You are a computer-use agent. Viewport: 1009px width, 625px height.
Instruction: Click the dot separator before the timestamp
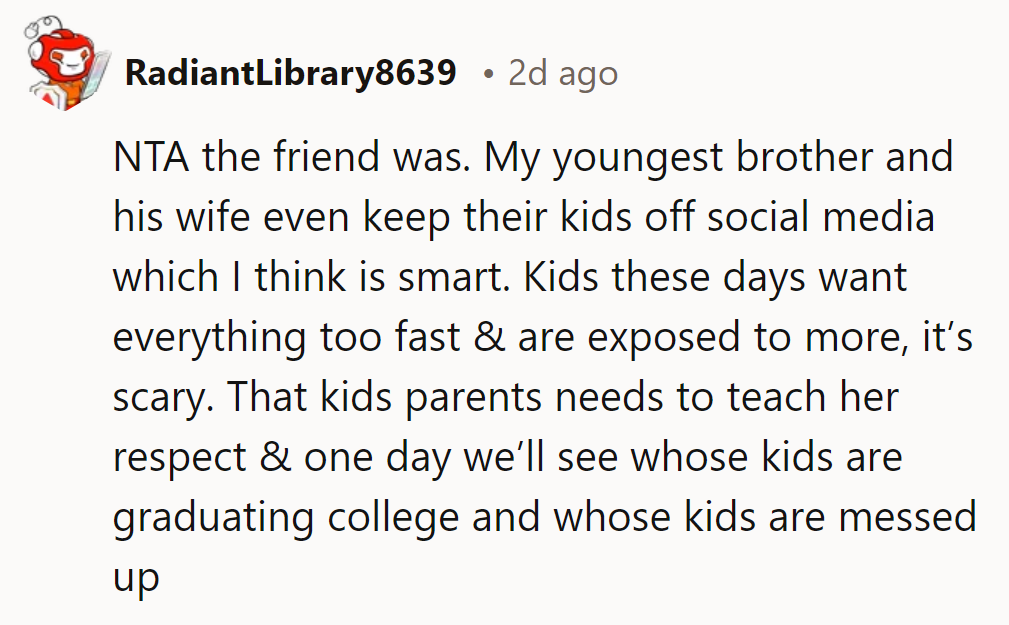click(x=487, y=74)
